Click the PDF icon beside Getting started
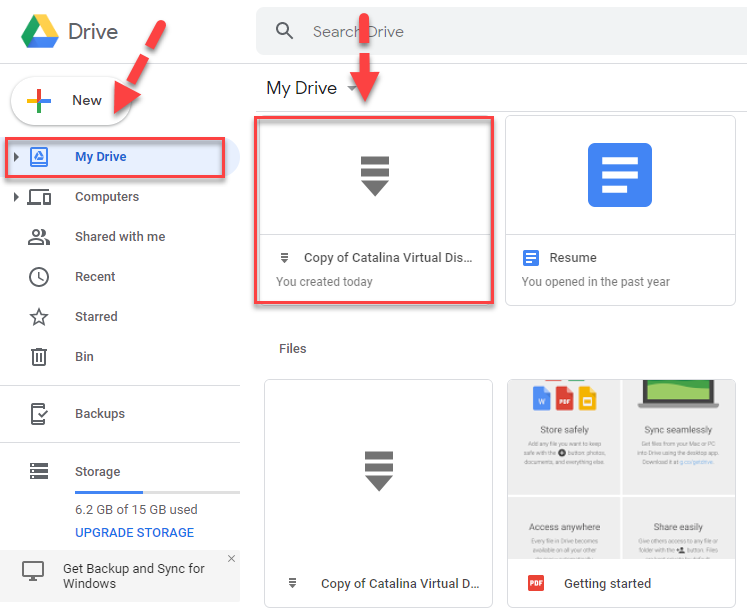747x608 pixels. pos(535,583)
